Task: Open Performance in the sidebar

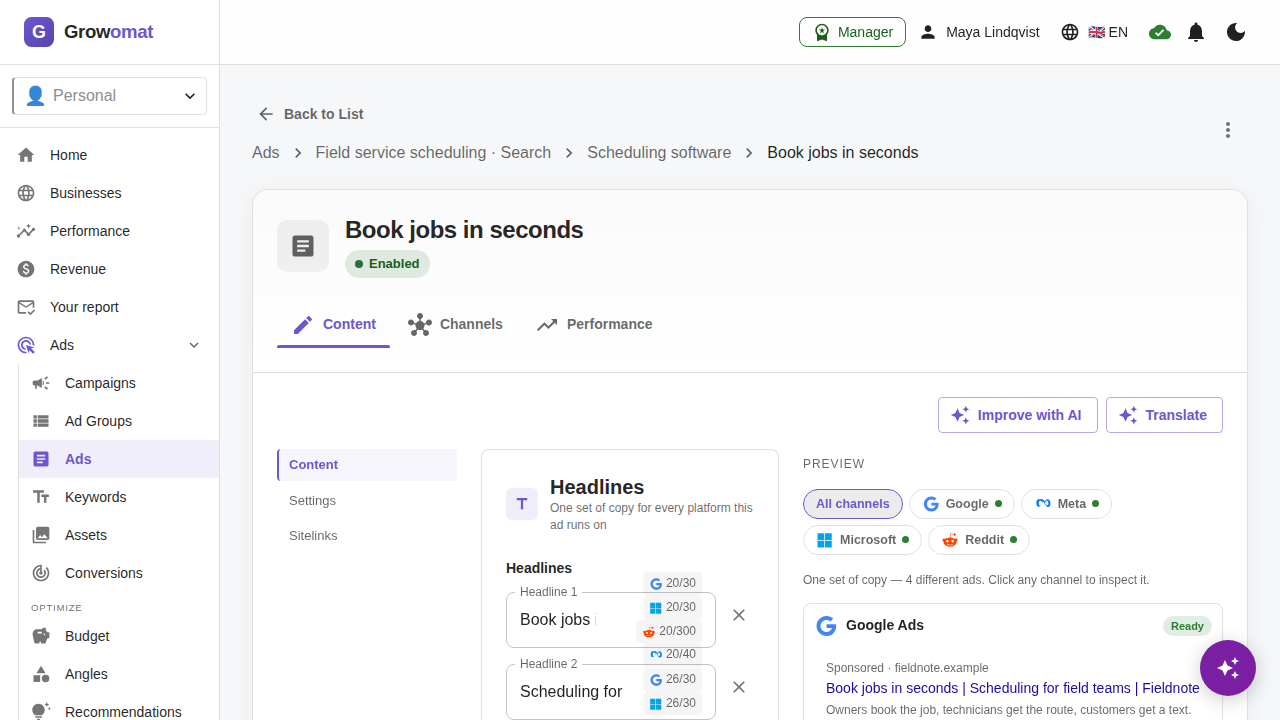Action: (x=110, y=231)
